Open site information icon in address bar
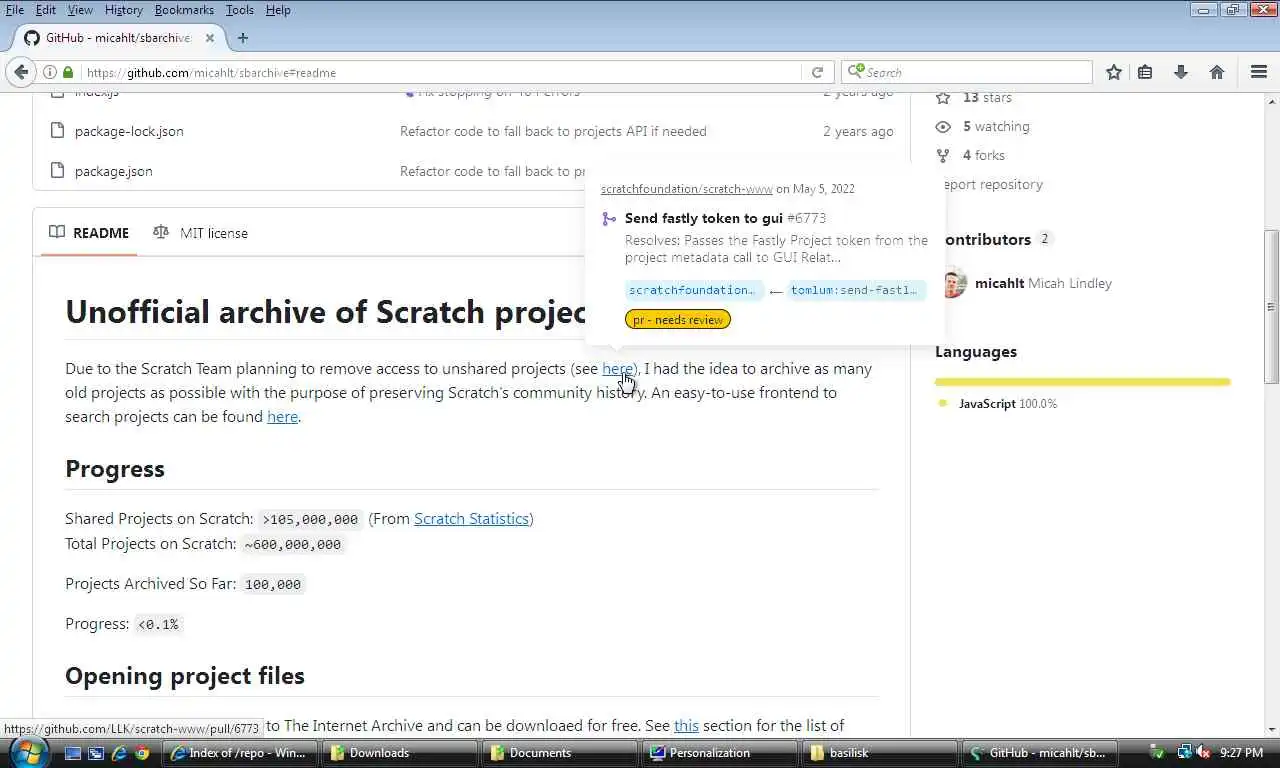The width and height of the screenshot is (1280, 768). pos(50,72)
